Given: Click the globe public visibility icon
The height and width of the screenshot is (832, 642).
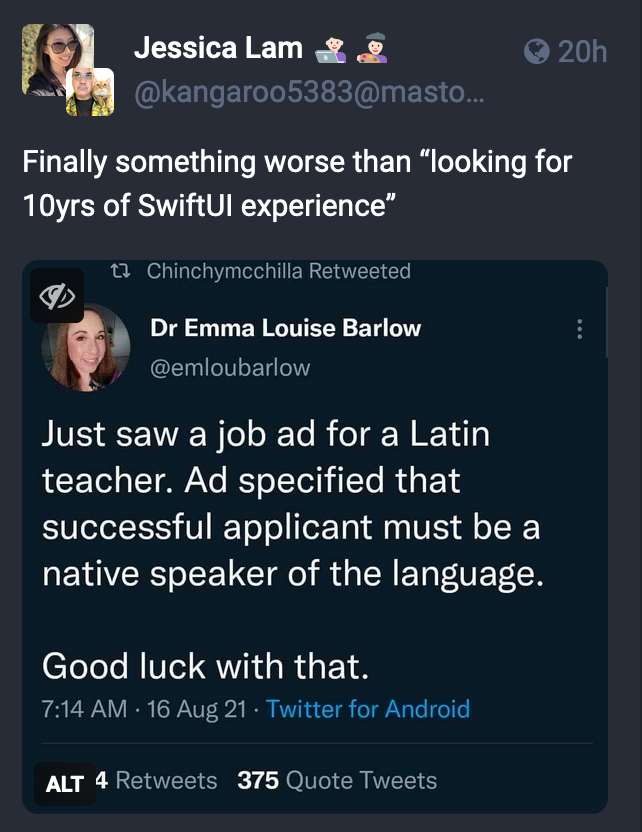Looking at the screenshot, I should pyautogui.click(x=537, y=50).
